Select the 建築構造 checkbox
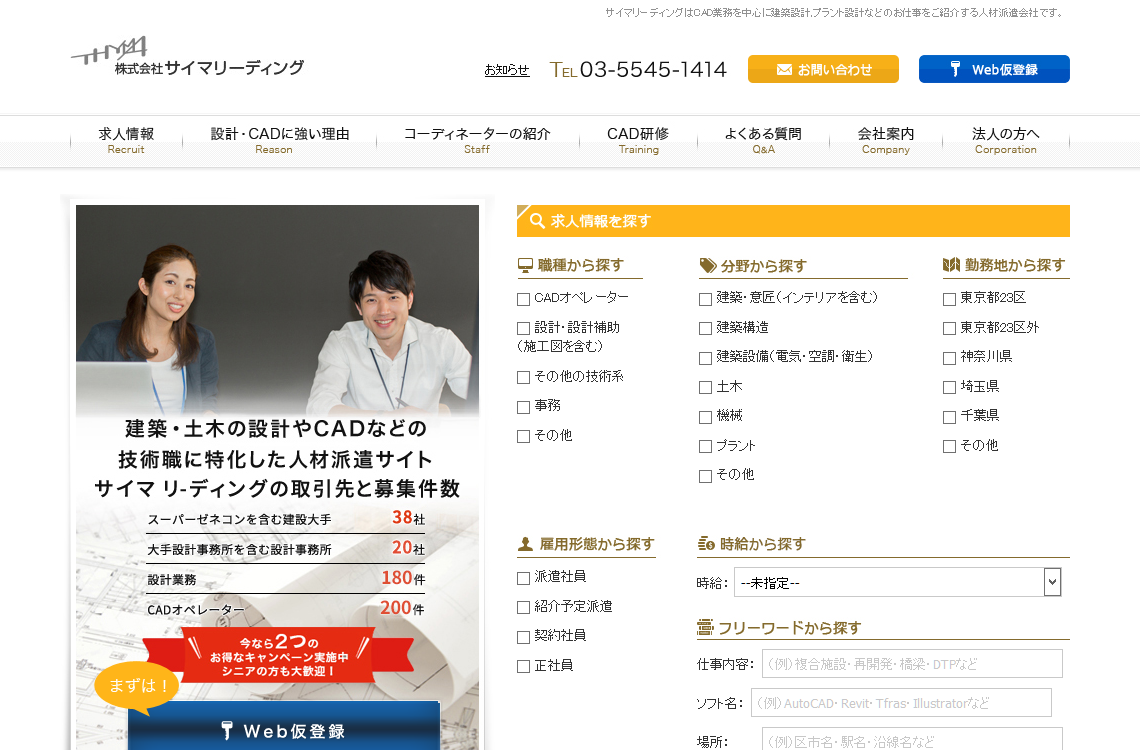 pyautogui.click(x=704, y=328)
